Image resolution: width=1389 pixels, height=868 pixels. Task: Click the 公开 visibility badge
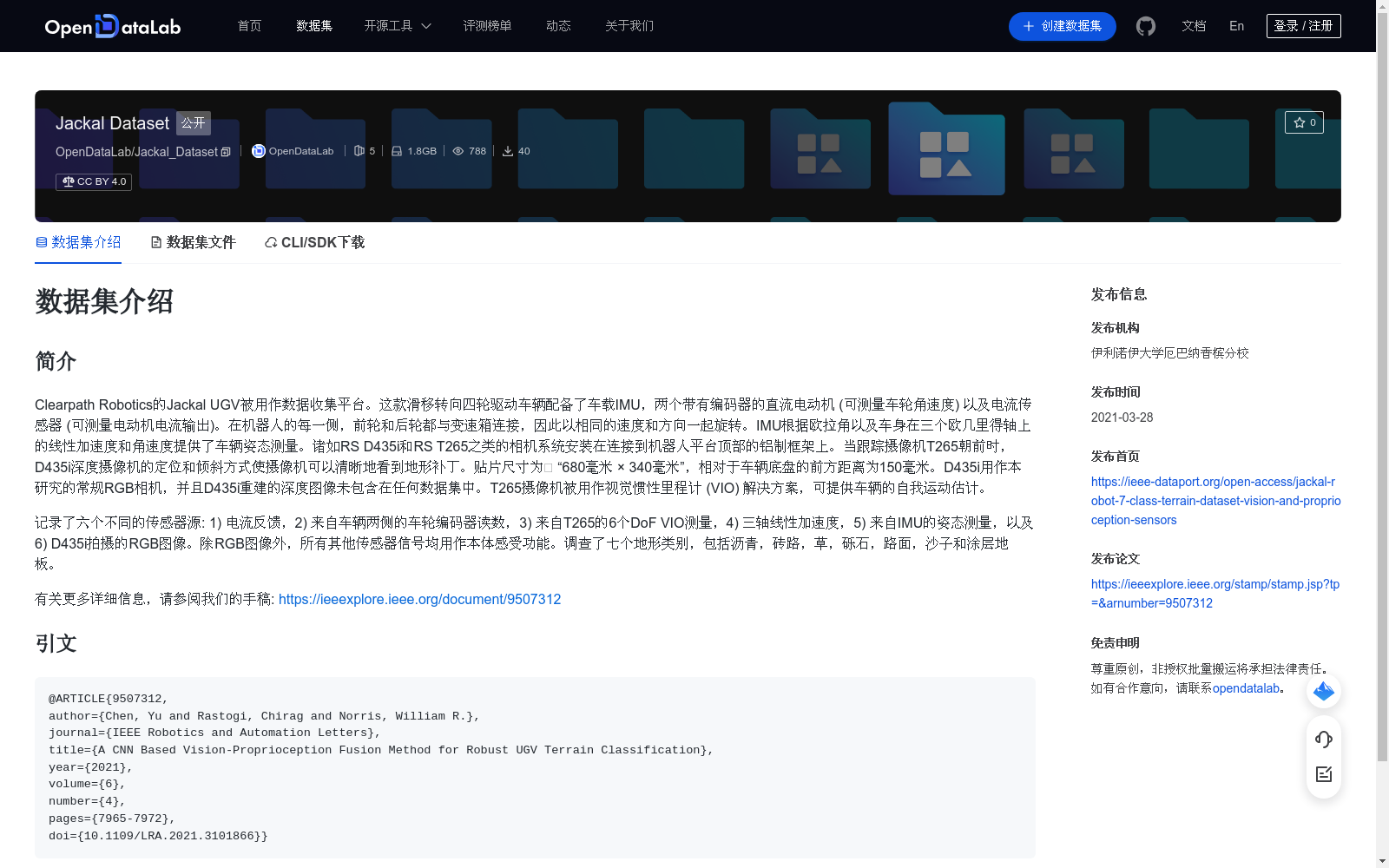(194, 123)
